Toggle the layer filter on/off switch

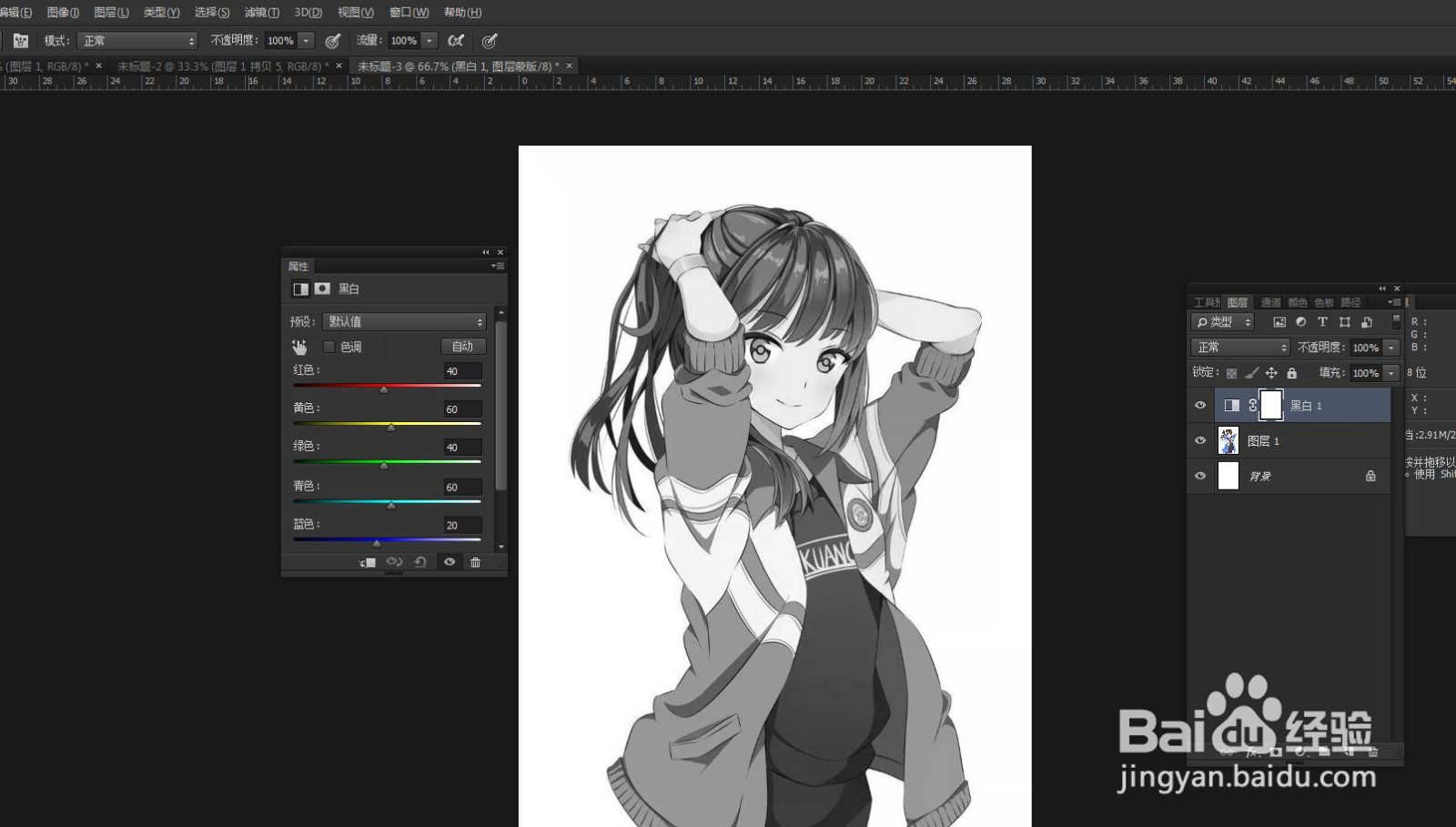(1396, 321)
